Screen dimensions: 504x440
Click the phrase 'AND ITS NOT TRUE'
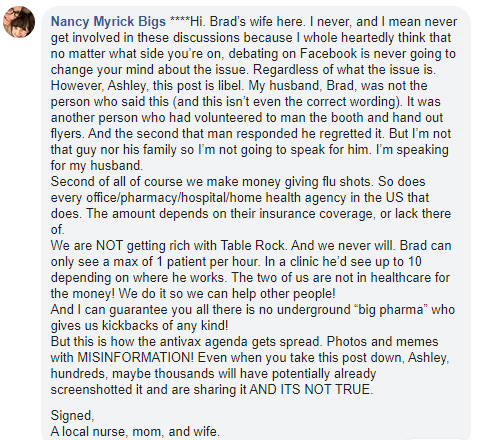(x=311, y=390)
